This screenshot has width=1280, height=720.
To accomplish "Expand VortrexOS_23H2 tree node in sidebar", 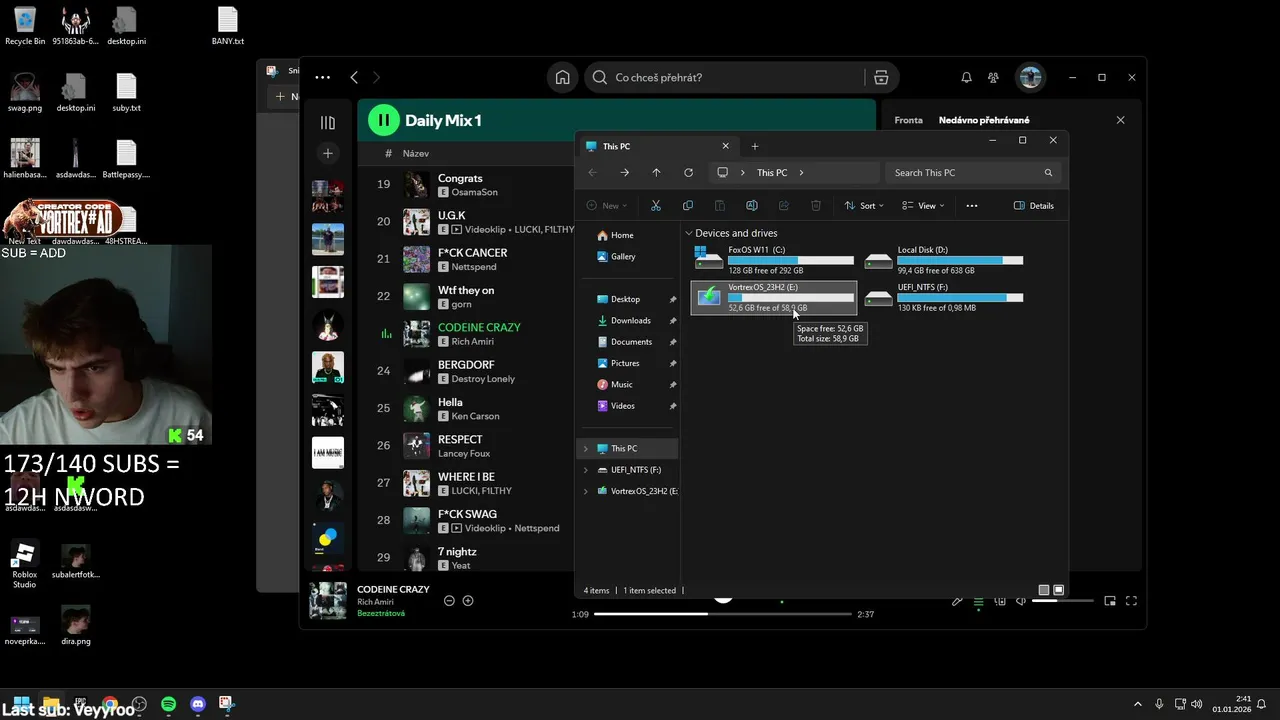I will (586, 491).
